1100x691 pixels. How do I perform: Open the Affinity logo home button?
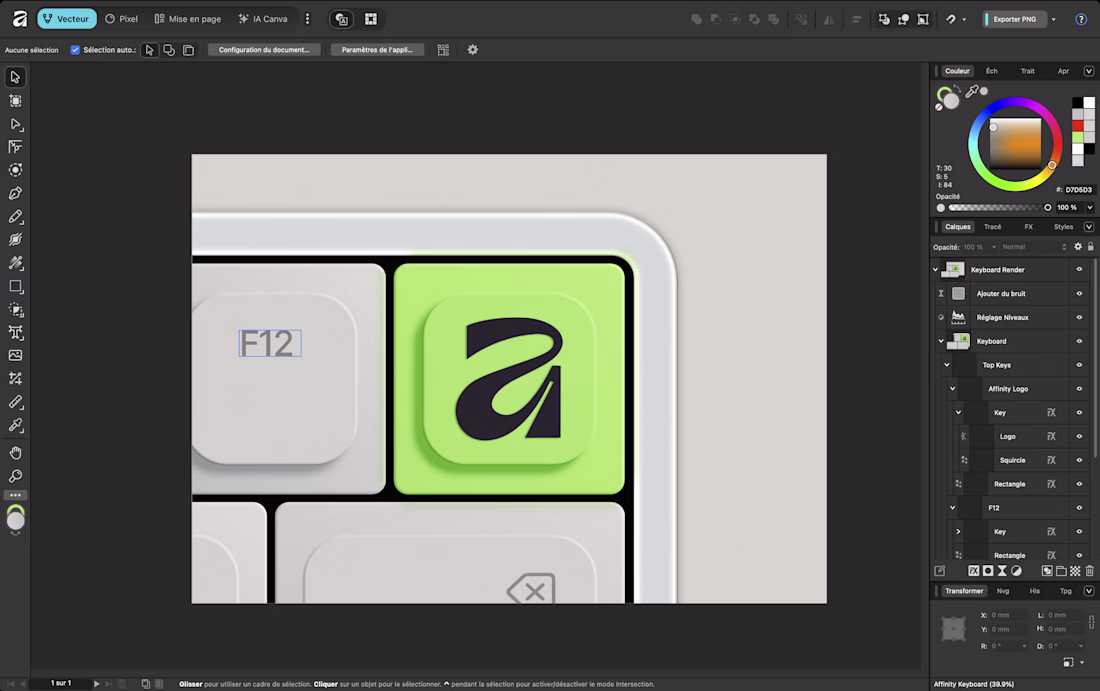[x=20, y=19]
